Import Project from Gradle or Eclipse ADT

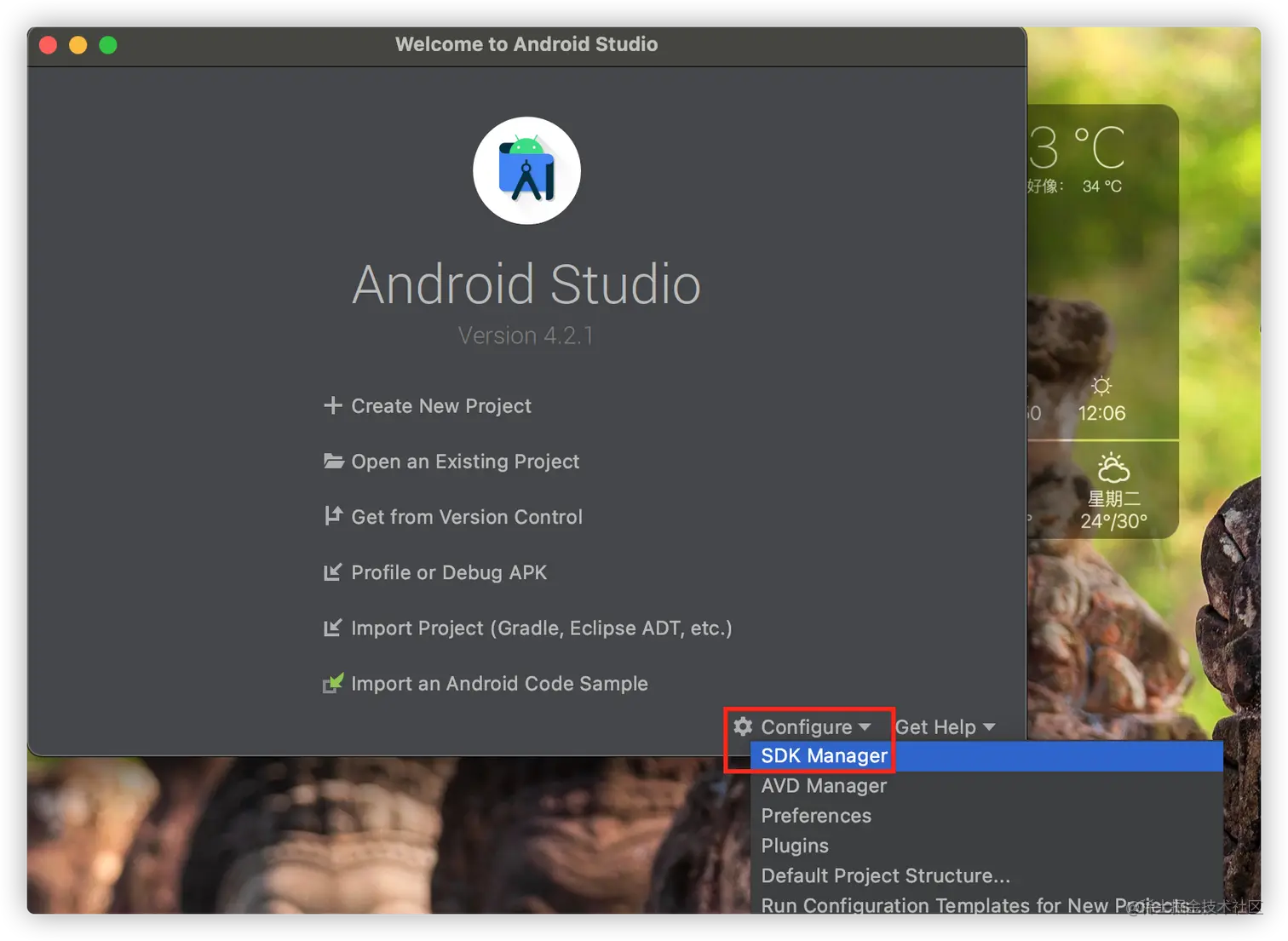542,628
